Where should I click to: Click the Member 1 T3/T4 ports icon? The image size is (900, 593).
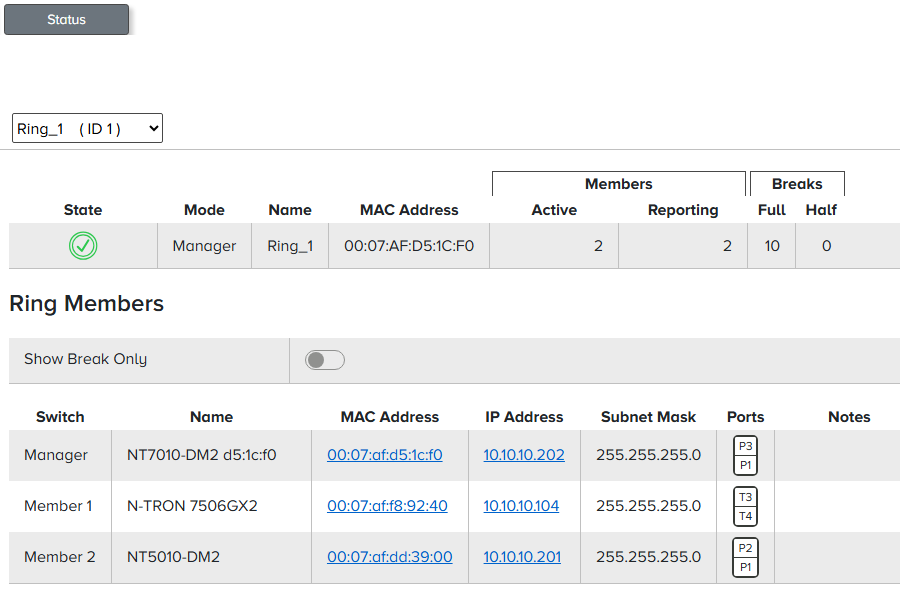coord(746,506)
